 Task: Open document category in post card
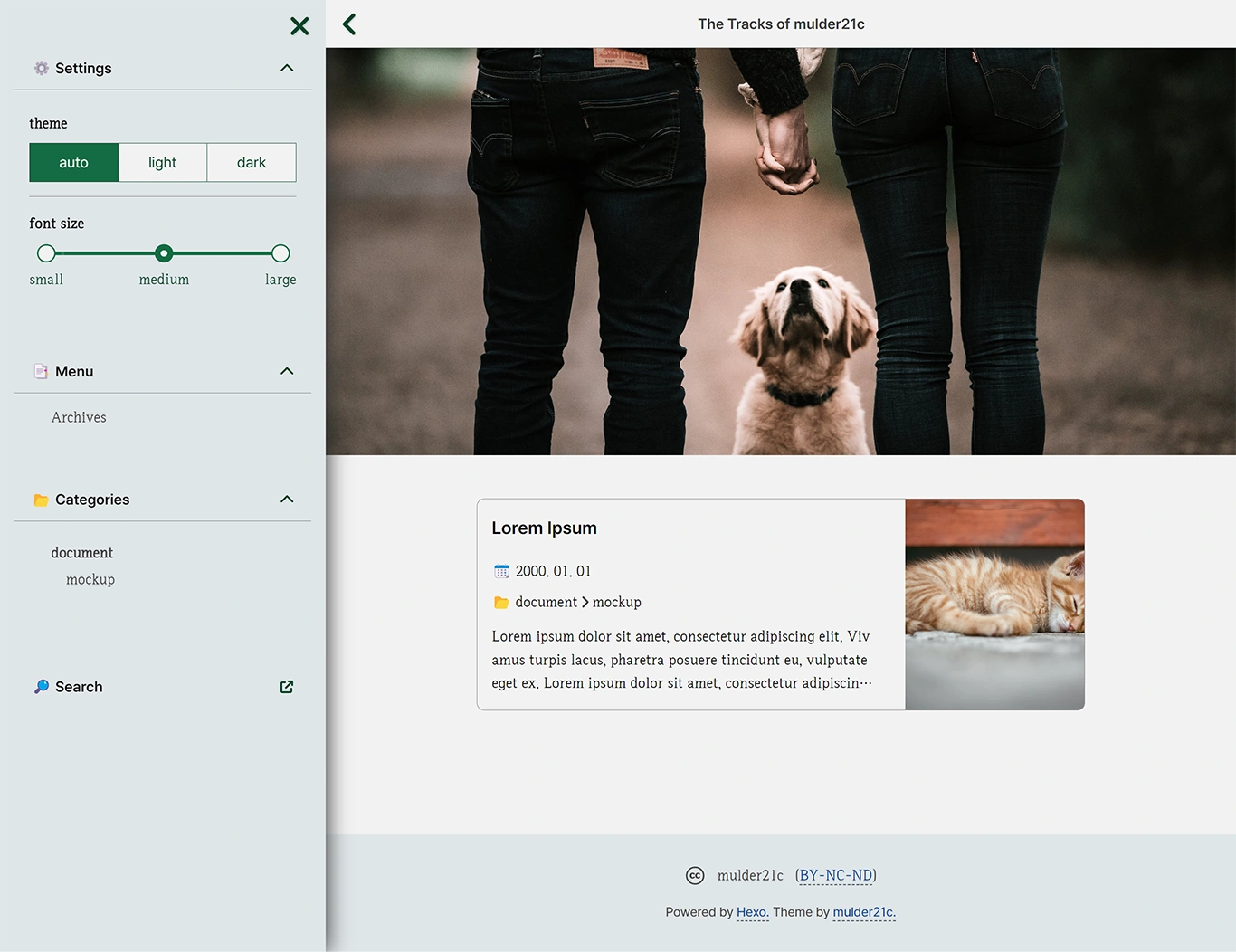click(x=546, y=603)
